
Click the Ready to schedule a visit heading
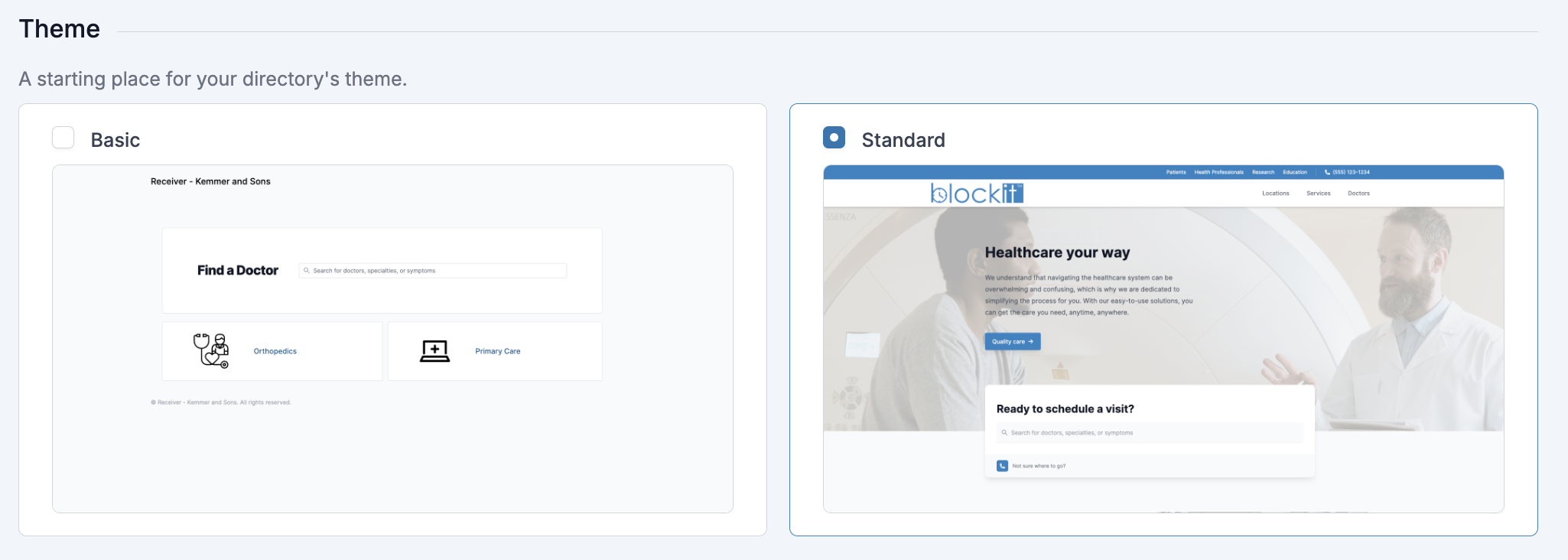coord(1065,409)
